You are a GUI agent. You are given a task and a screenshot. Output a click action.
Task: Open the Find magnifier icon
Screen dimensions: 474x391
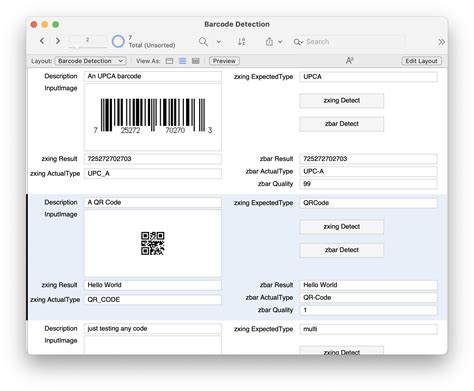203,42
